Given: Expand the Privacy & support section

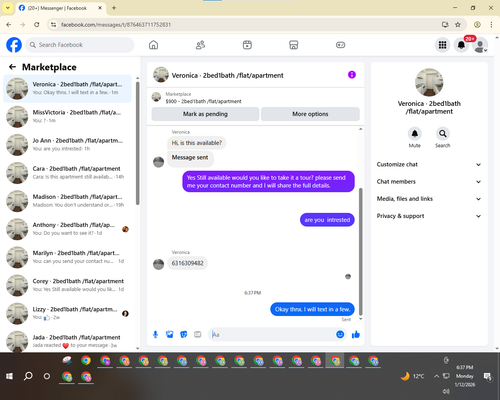Looking at the screenshot, I should [429, 216].
